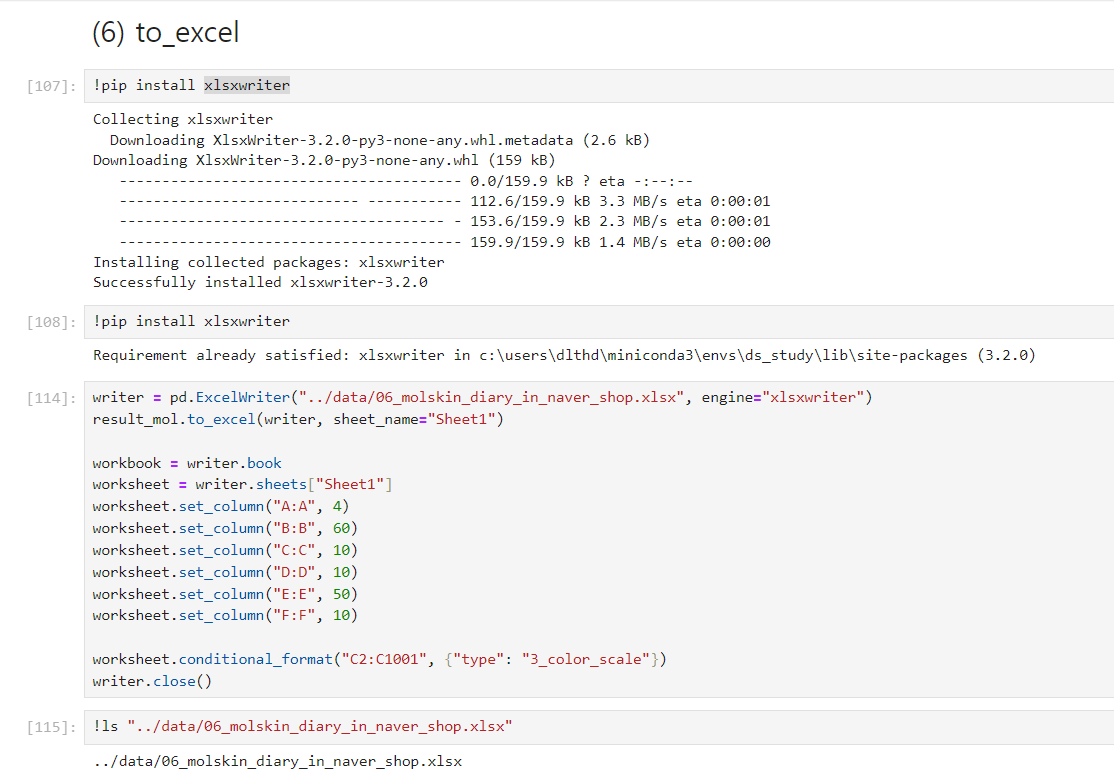
Task: Click the set_column("F:F", 10) line
Action: pyautogui.click(x=225, y=615)
